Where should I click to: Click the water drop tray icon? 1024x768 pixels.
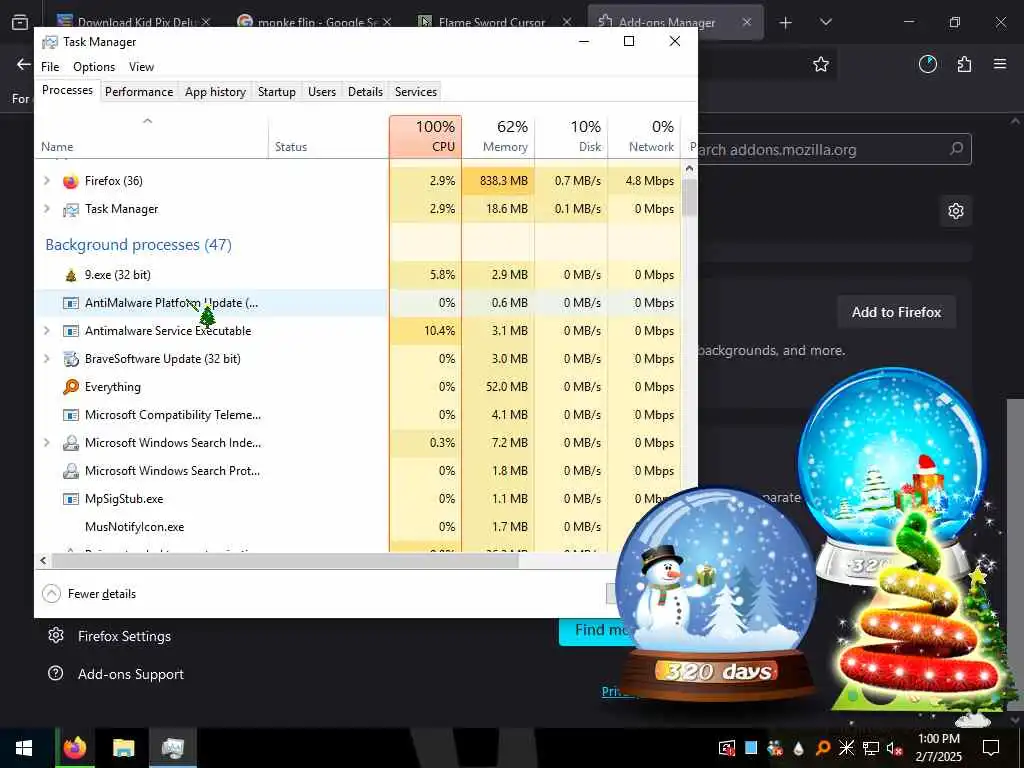point(798,748)
